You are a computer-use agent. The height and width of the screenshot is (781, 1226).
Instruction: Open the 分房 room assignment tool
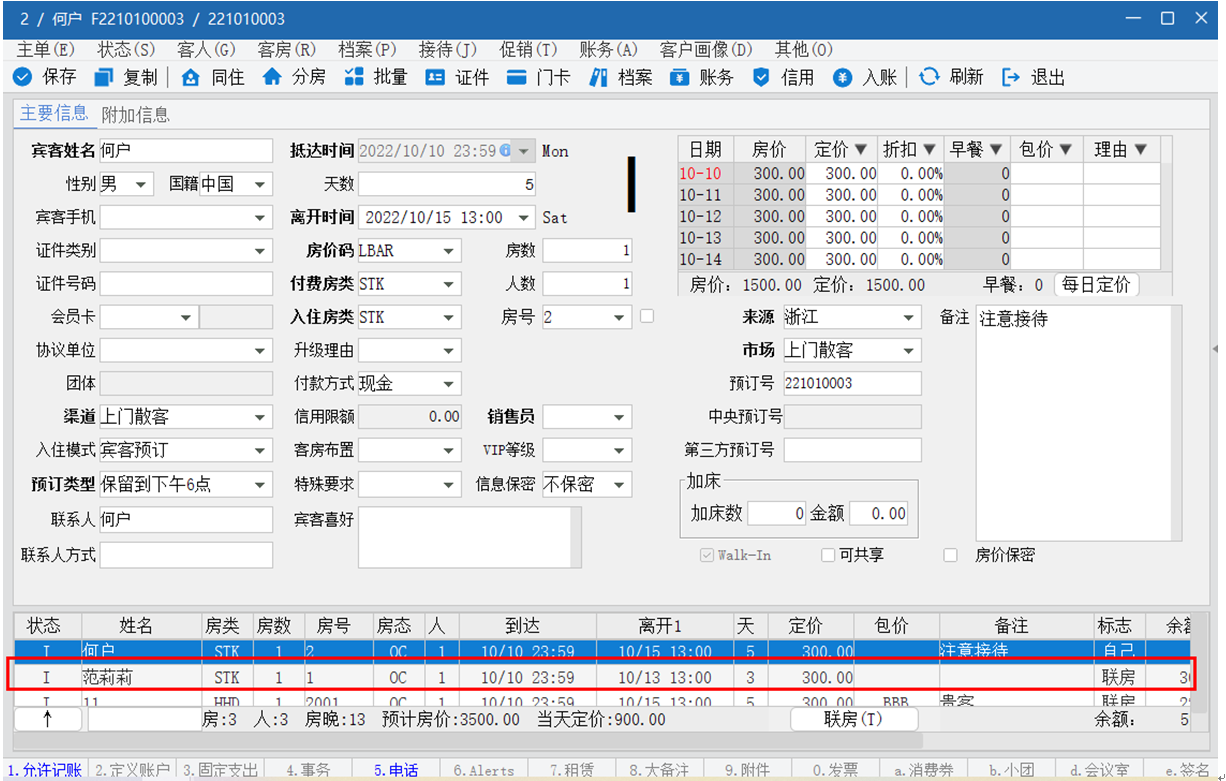271,77
